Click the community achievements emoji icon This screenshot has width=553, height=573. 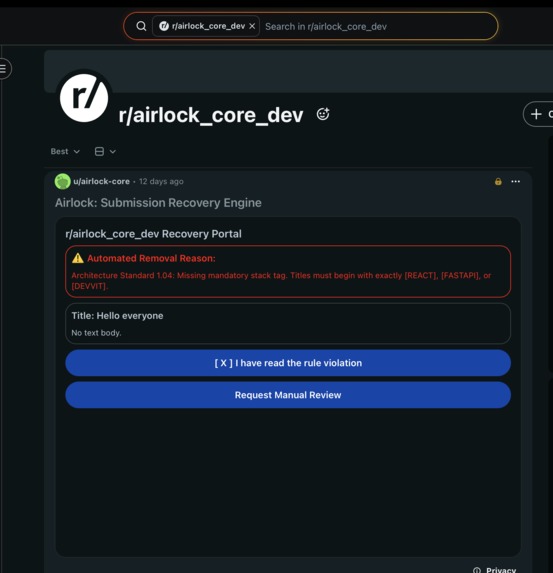tap(323, 114)
